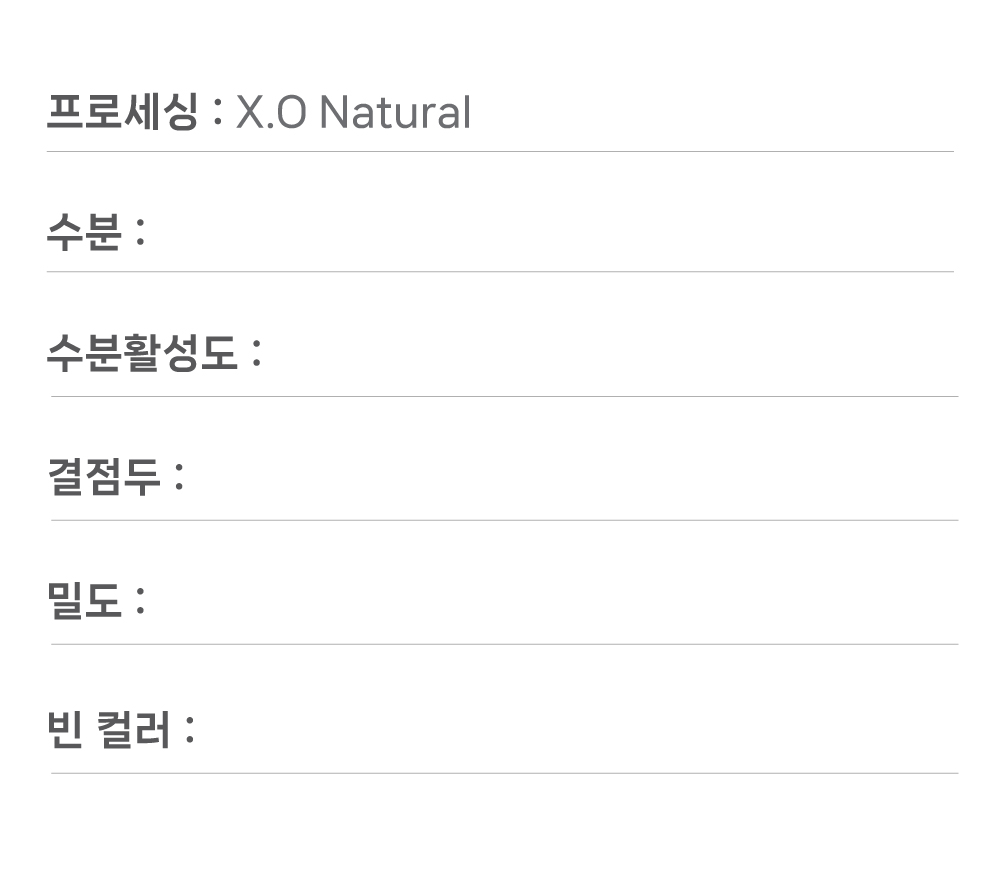Viewport: 1000px width, 888px height.
Task: Click the divider line under 수분 row
Action: point(500,271)
